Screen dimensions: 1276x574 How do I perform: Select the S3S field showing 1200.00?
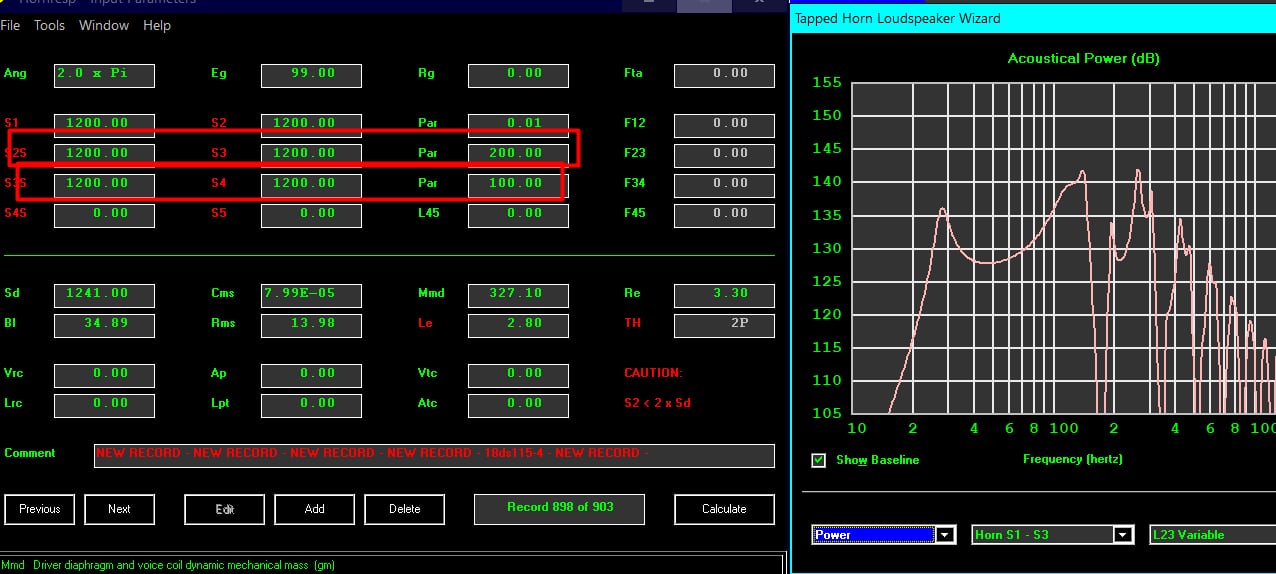click(105, 185)
